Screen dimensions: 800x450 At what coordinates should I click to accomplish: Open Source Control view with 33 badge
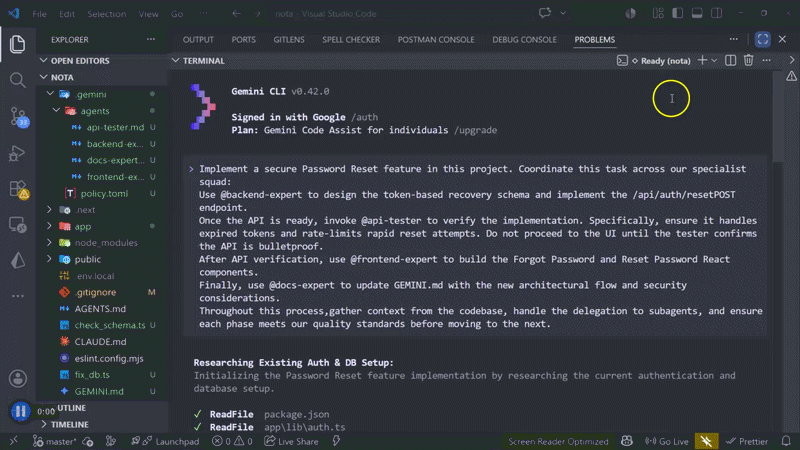19,117
